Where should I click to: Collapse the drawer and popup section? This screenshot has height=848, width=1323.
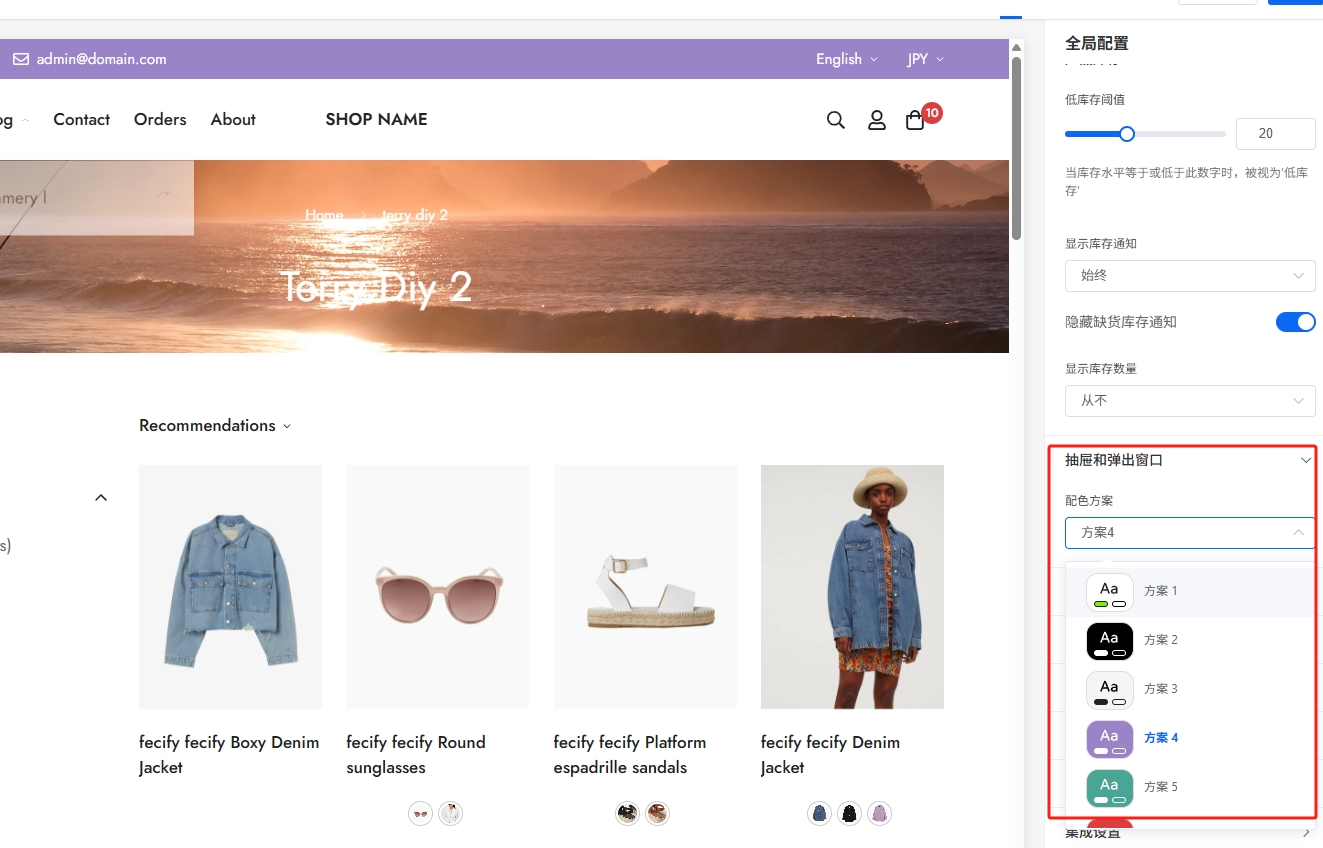[1305, 460]
